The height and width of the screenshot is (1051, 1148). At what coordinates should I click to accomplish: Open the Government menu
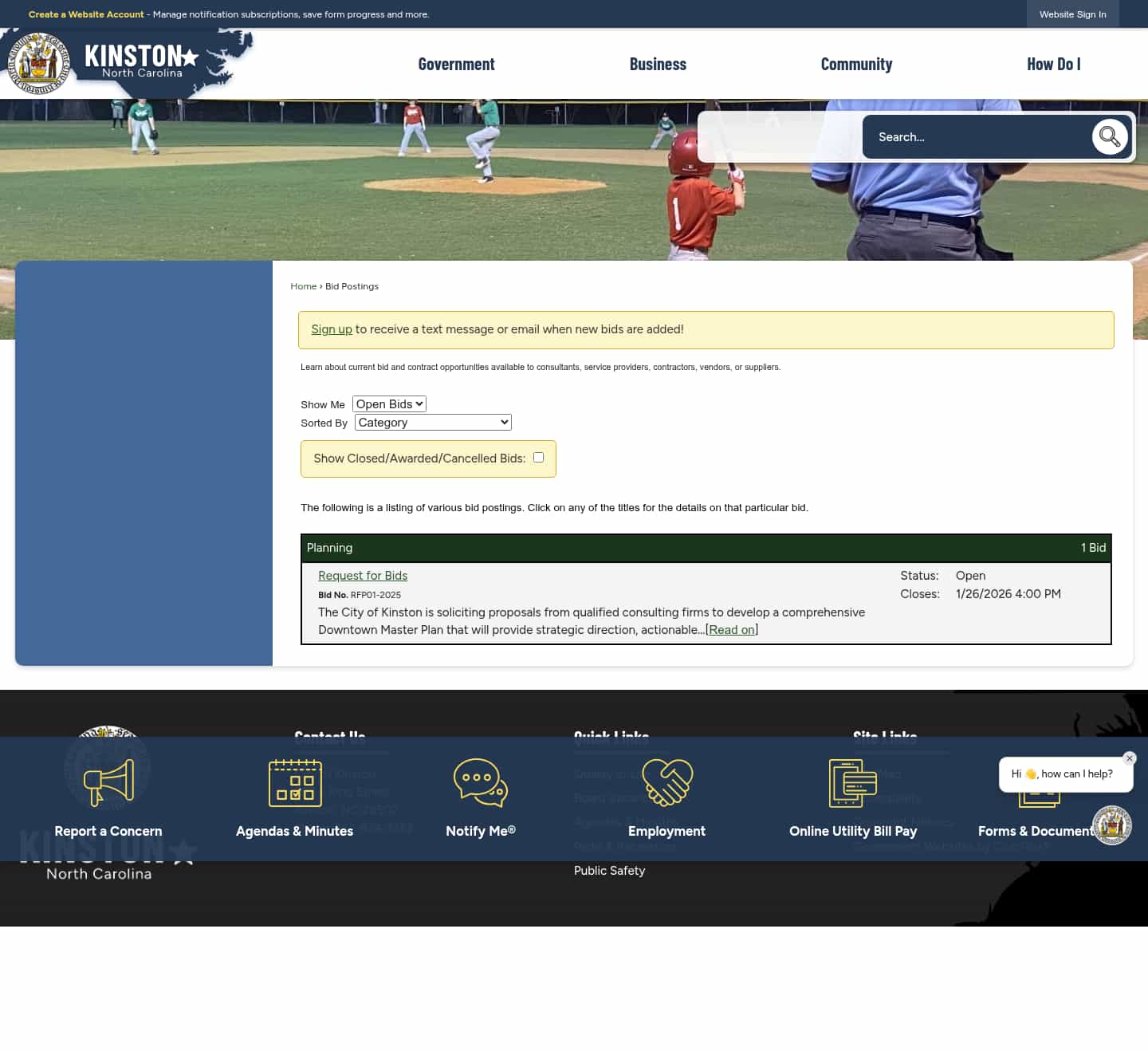click(x=456, y=64)
